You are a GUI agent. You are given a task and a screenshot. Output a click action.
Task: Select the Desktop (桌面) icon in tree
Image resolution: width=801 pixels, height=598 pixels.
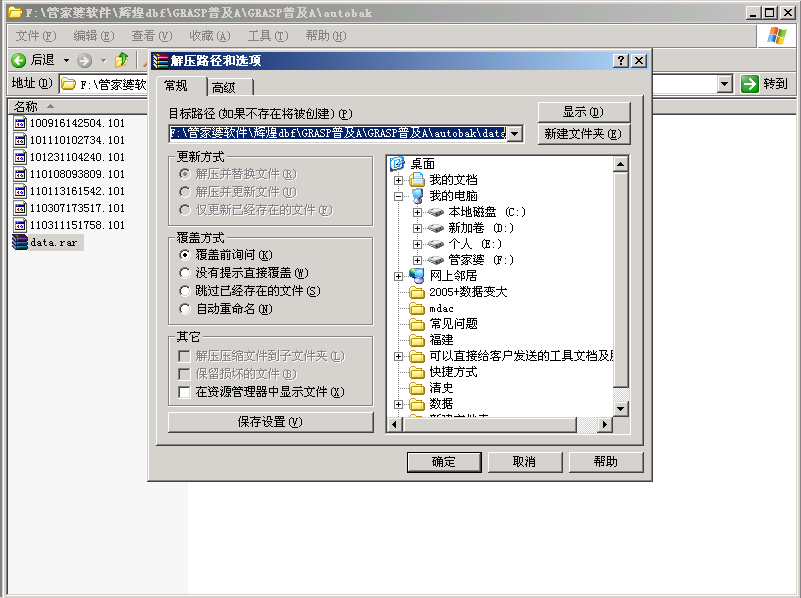pyautogui.click(x=397, y=164)
